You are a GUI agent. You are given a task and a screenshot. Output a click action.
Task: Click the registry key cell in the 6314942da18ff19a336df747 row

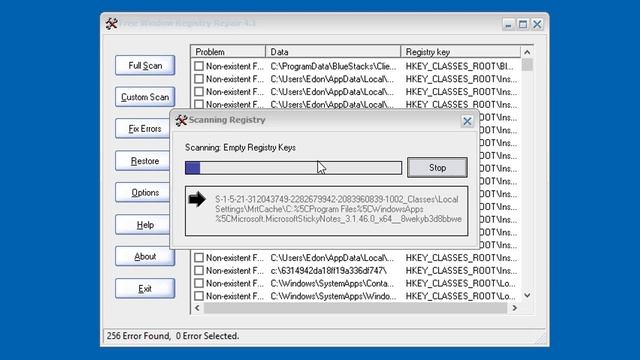(461, 270)
